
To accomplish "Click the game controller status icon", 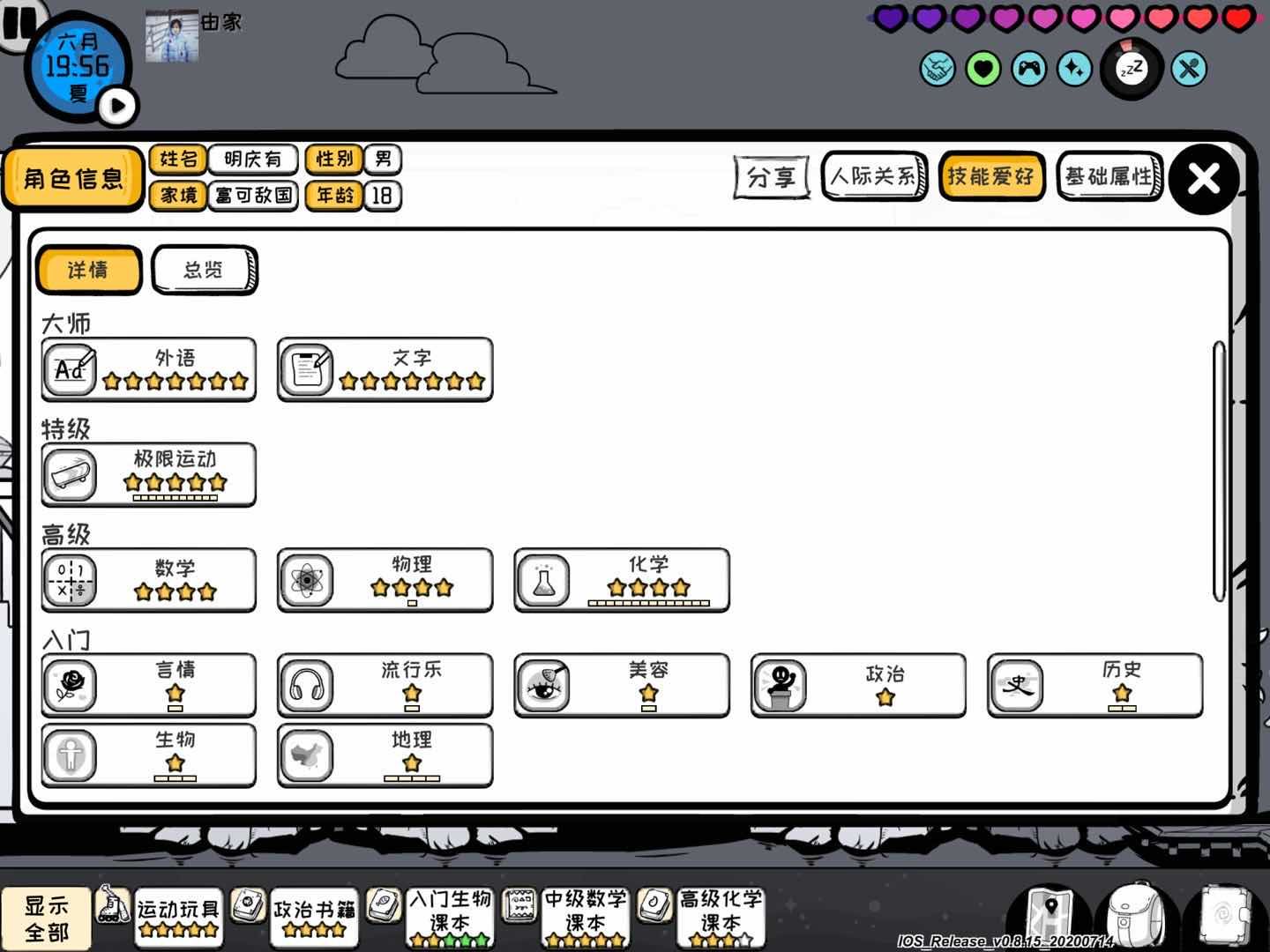I will [x=1029, y=68].
